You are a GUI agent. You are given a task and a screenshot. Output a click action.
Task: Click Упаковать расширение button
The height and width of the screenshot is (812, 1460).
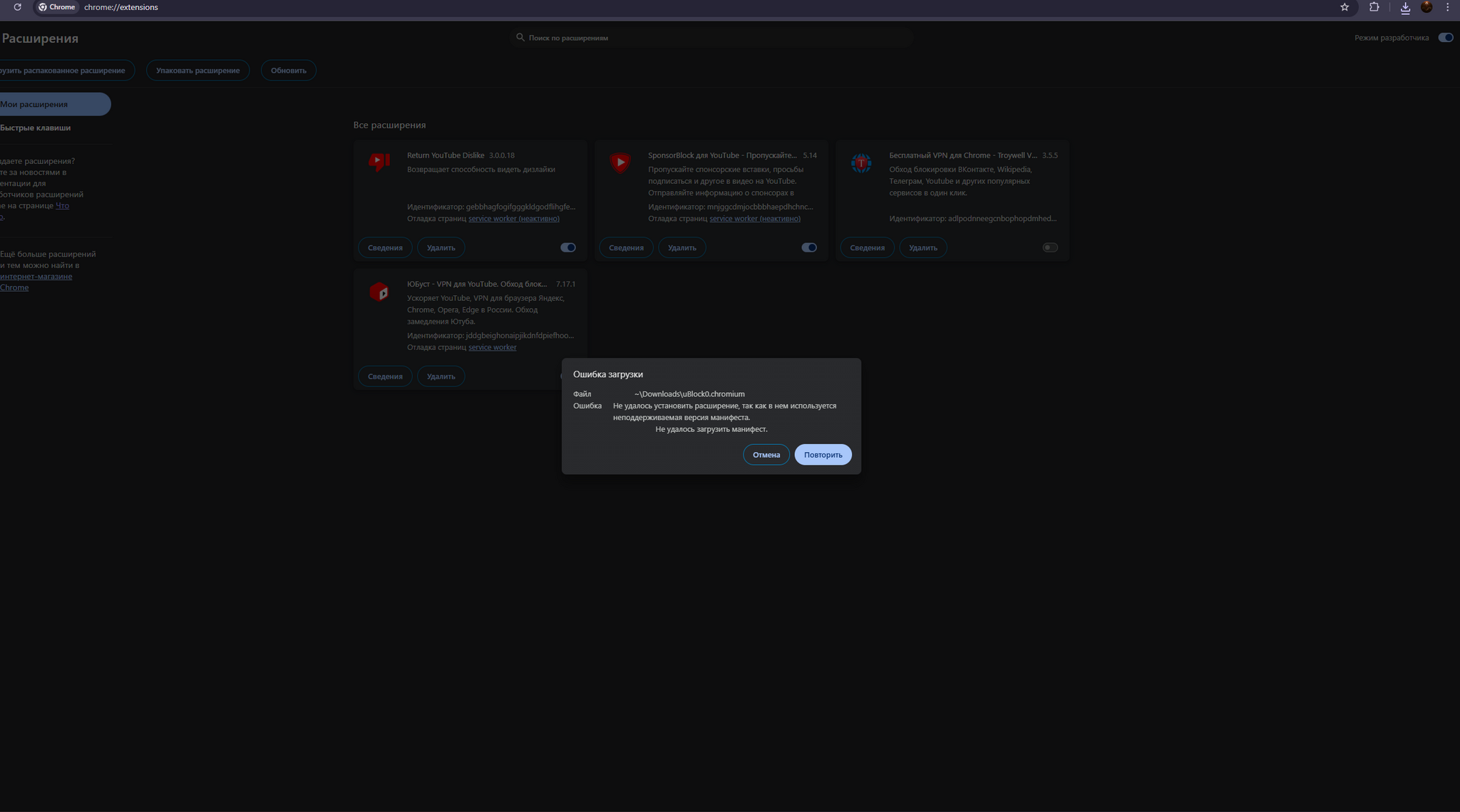click(197, 71)
